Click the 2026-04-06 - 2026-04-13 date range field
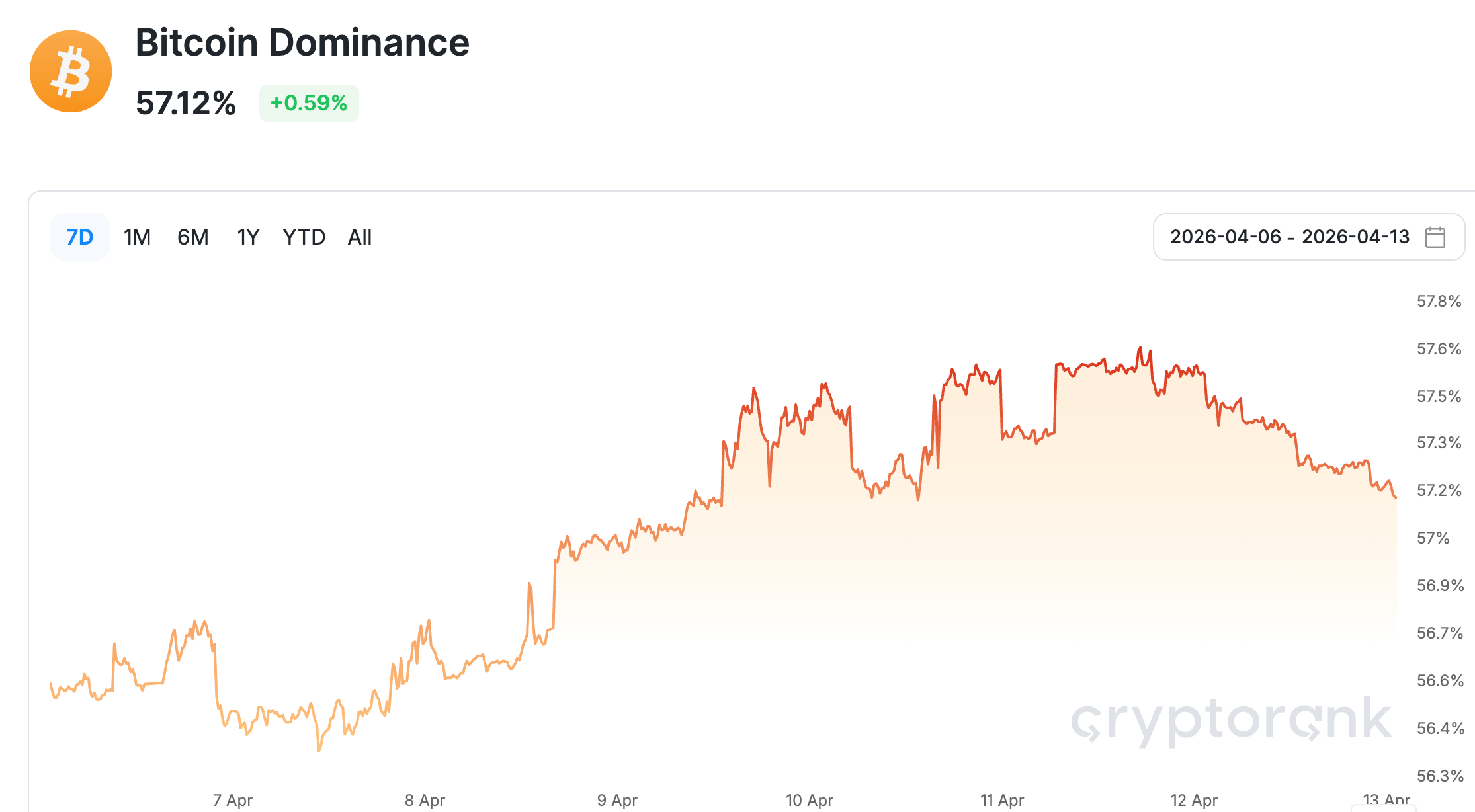This screenshot has height=812, width=1475. (1289, 237)
